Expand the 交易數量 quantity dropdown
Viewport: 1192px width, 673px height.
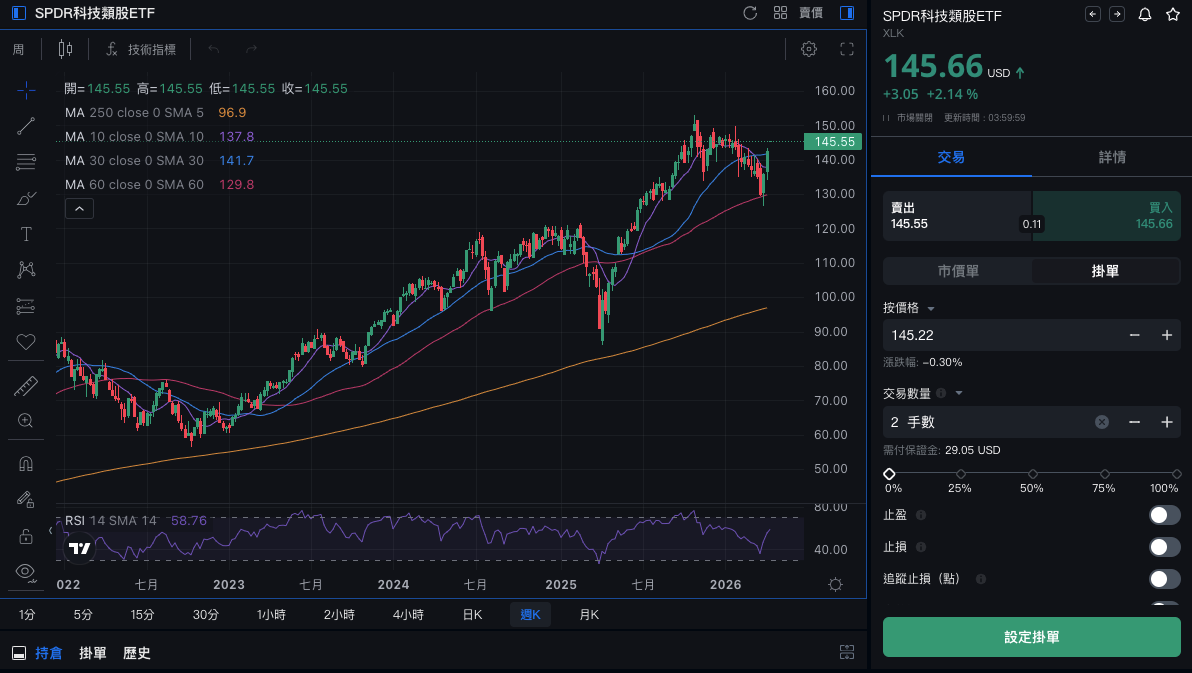click(x=958, y=393)
